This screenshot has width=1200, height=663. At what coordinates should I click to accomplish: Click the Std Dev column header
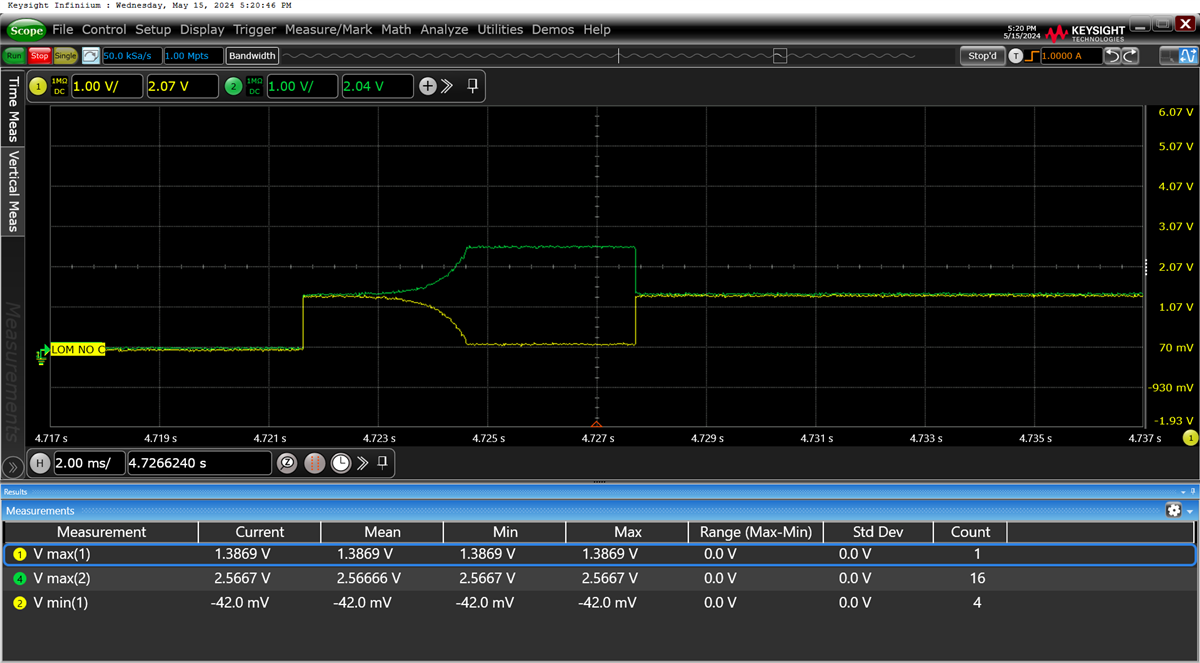click(878, 532)
